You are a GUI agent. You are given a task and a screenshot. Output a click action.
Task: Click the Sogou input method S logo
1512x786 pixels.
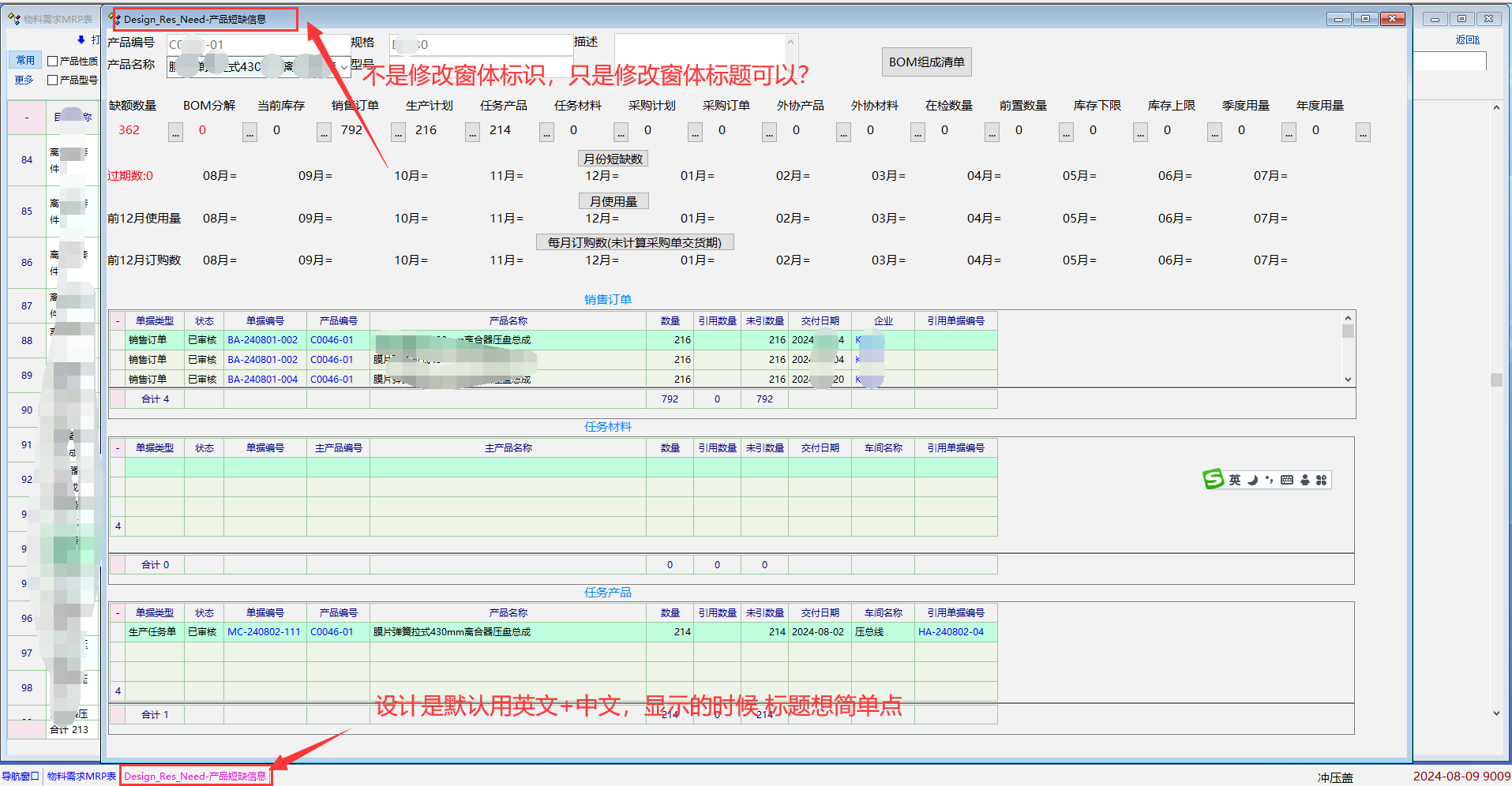point(1213,479)
